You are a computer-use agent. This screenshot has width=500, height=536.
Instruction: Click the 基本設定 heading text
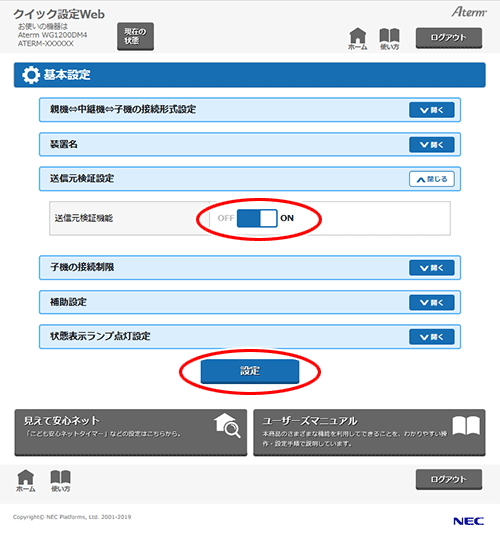pyautogui.click(x=67, y=75)
